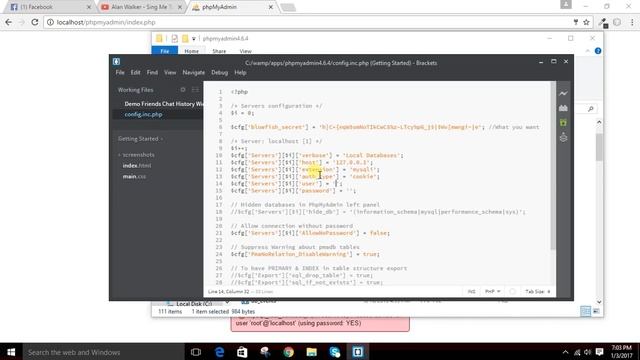Click the Brackets icon on the taskbar
The width and height of the screenshot is (640, 360).
click(358, 352)
